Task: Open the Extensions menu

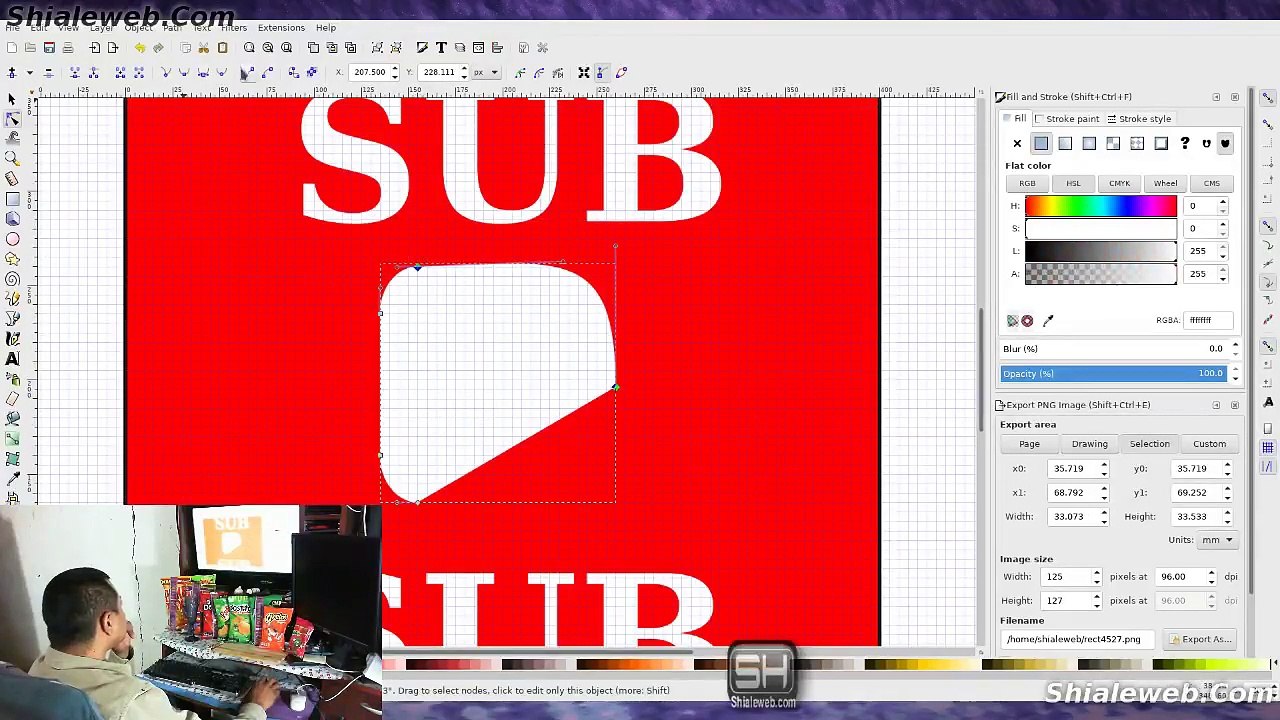Action: [281, 28]
